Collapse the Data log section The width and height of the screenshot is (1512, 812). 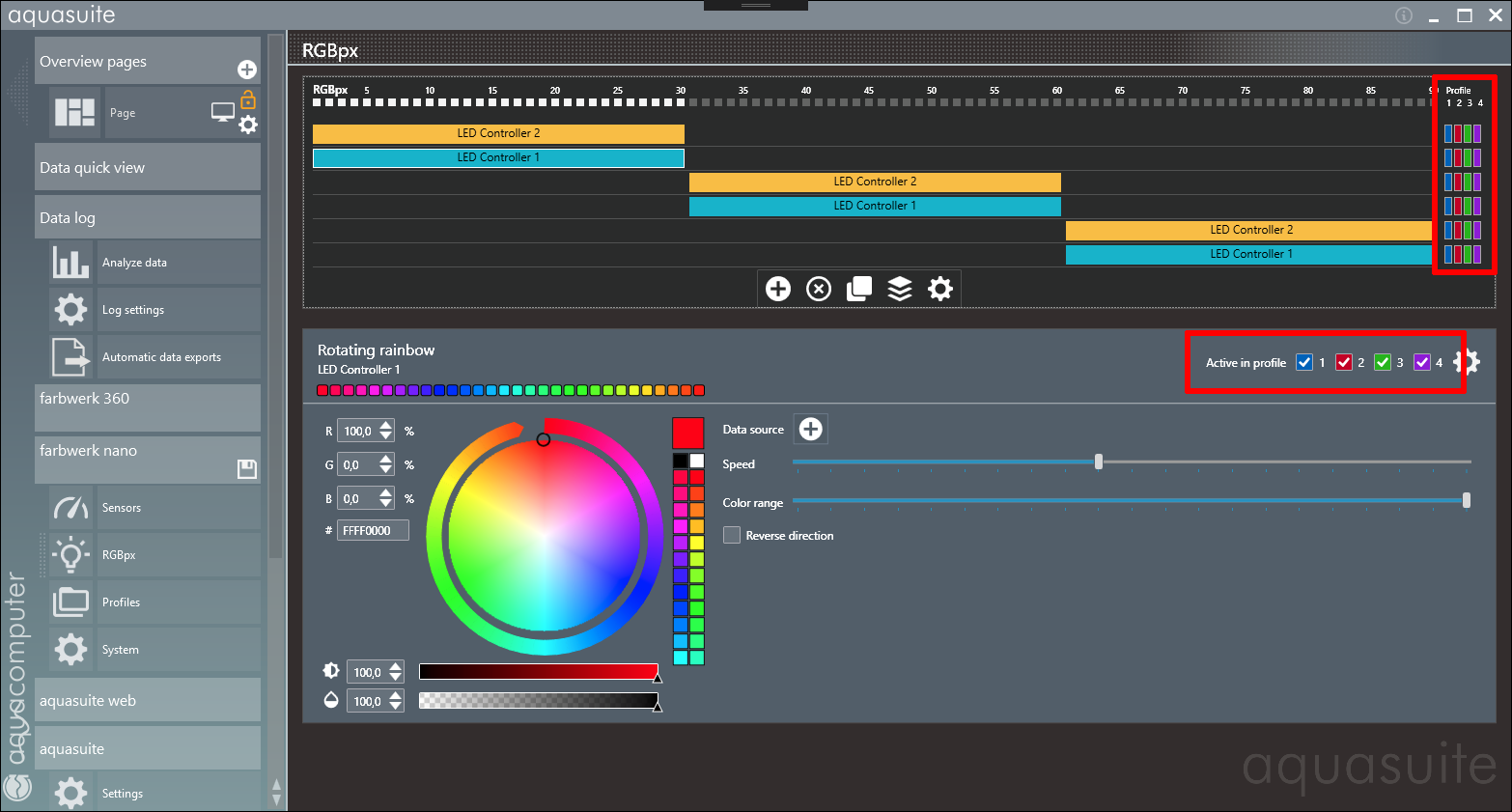(x=147, y=218)
